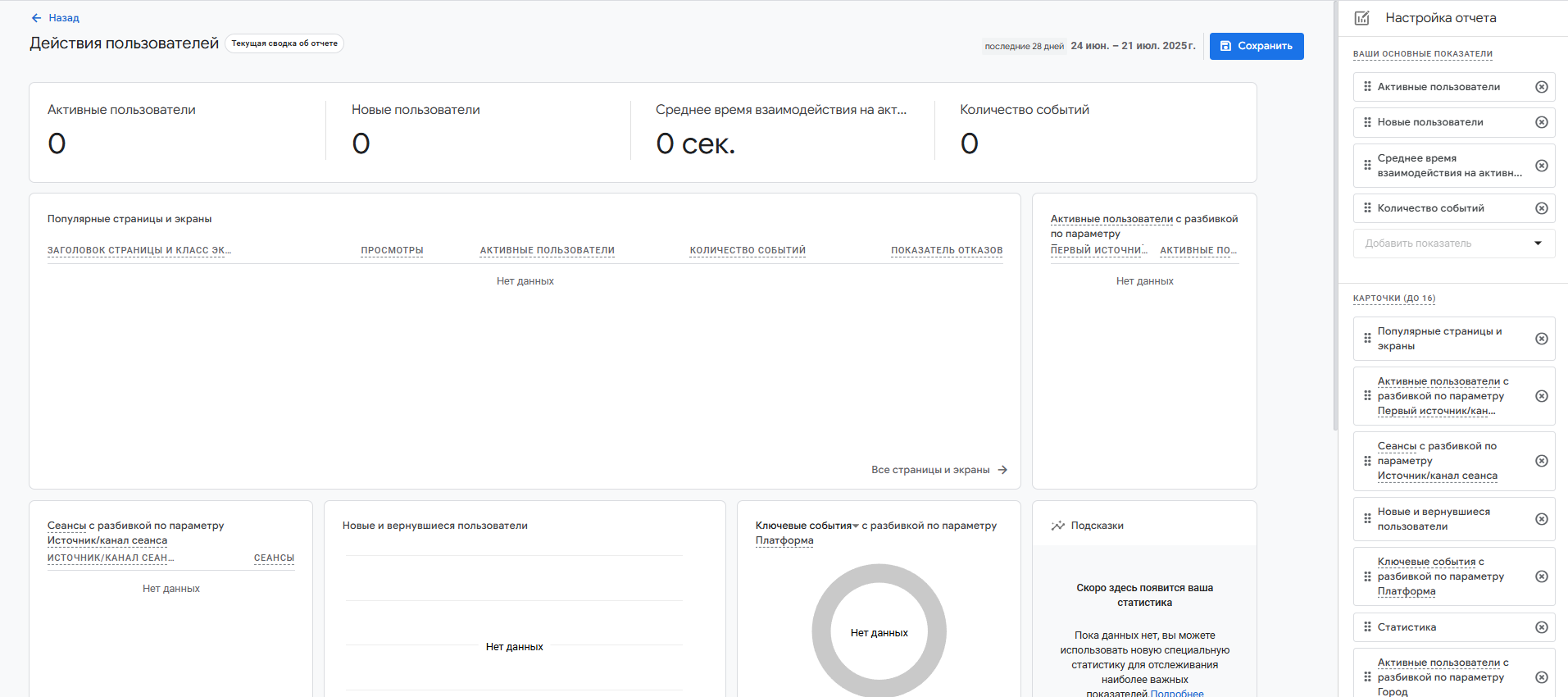The height and width of the screenshot is (697, 1568).
Task: Click Источник/канал сеанса dimension in sessions card
Action: pyautogui.click(x=107, y=540)
